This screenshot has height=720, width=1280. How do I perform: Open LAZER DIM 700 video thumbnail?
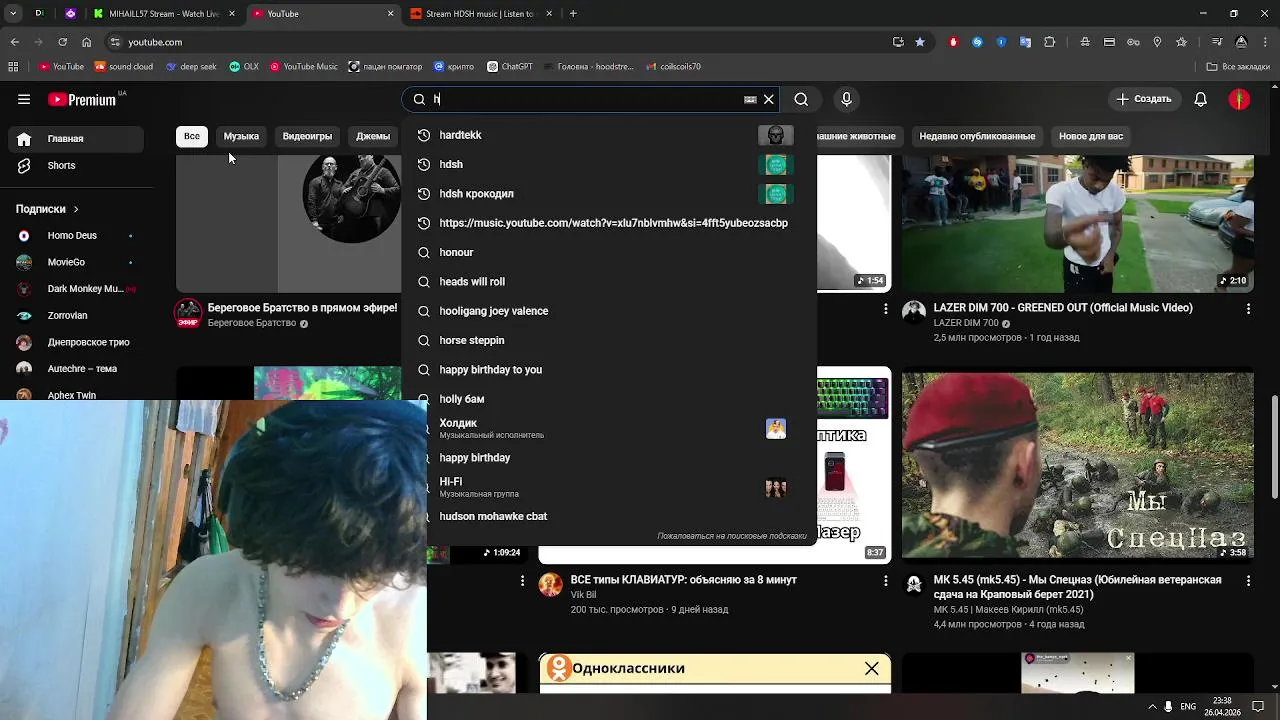(x=1077, y=224)
